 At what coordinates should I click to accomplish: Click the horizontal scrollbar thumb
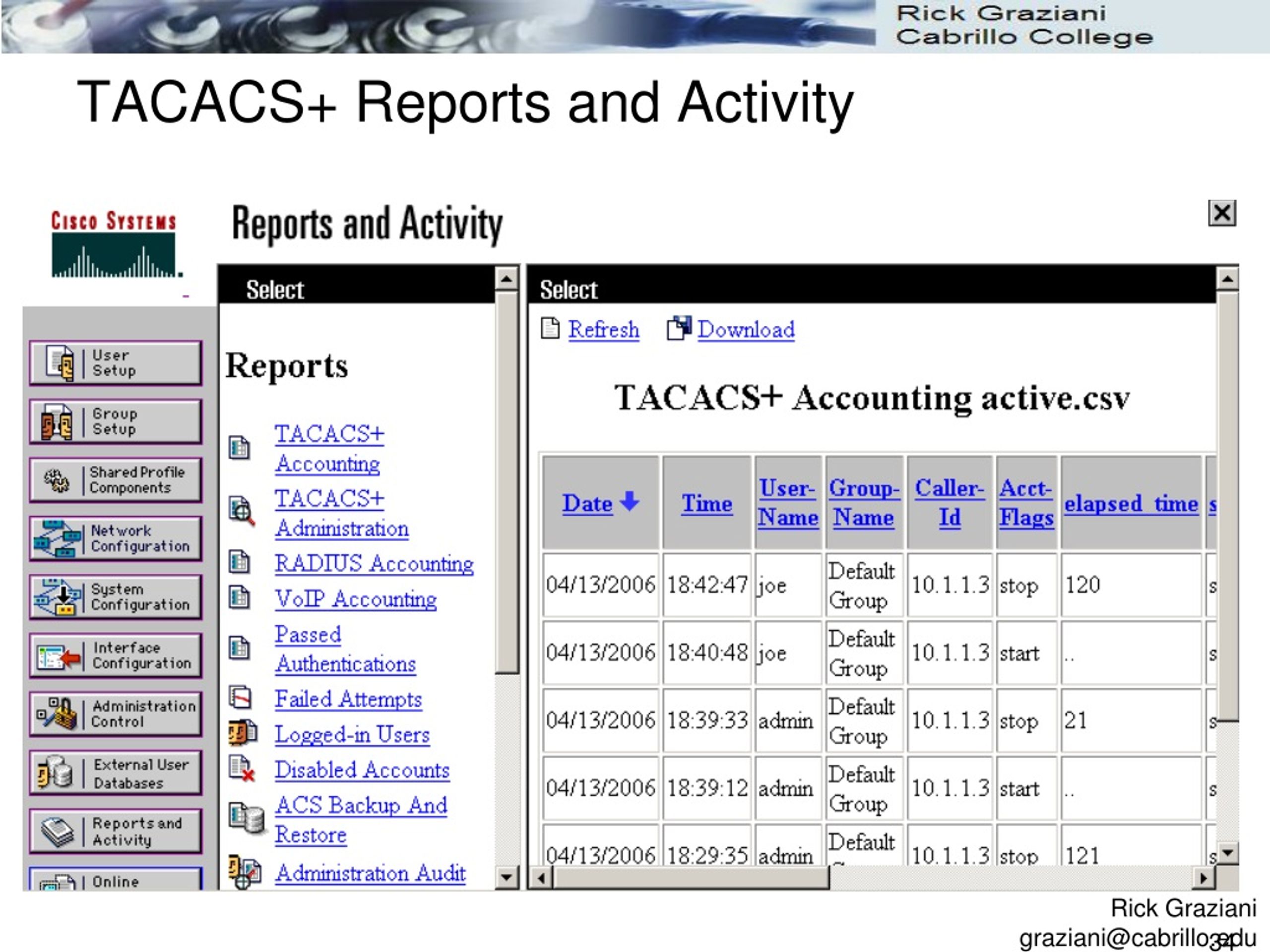click(x=691, y=878)
